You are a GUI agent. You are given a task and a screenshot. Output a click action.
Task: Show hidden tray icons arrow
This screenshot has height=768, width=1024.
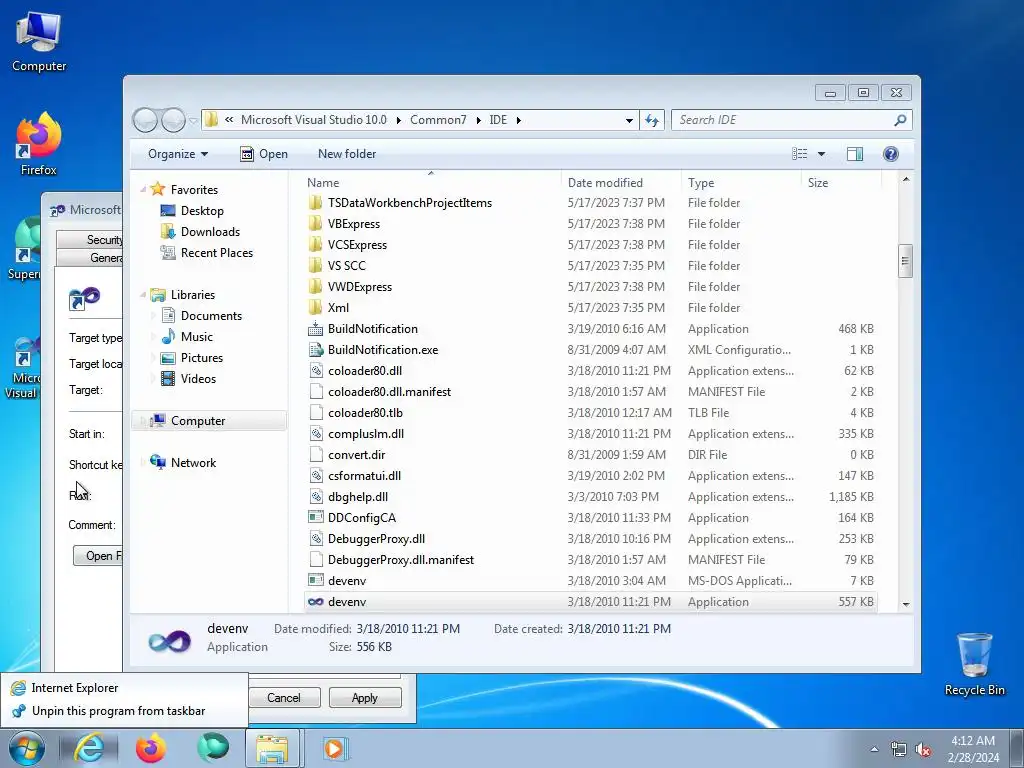(x=874, y=750)
